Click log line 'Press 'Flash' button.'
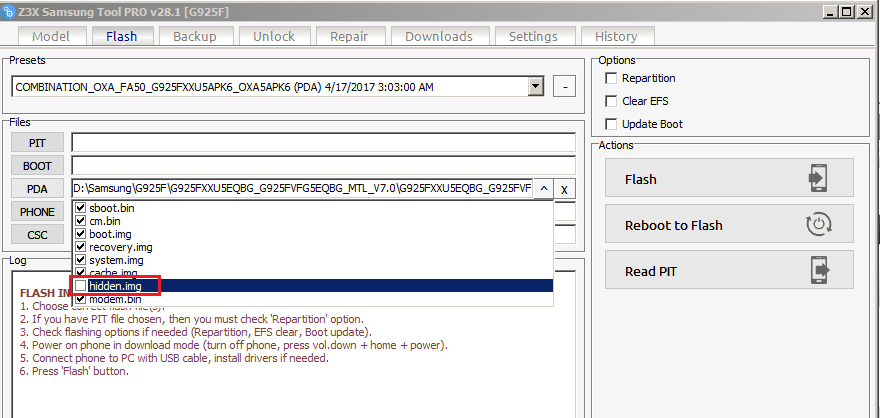The height and width of the screenshot is (418, 880). (x=74, y=371)
